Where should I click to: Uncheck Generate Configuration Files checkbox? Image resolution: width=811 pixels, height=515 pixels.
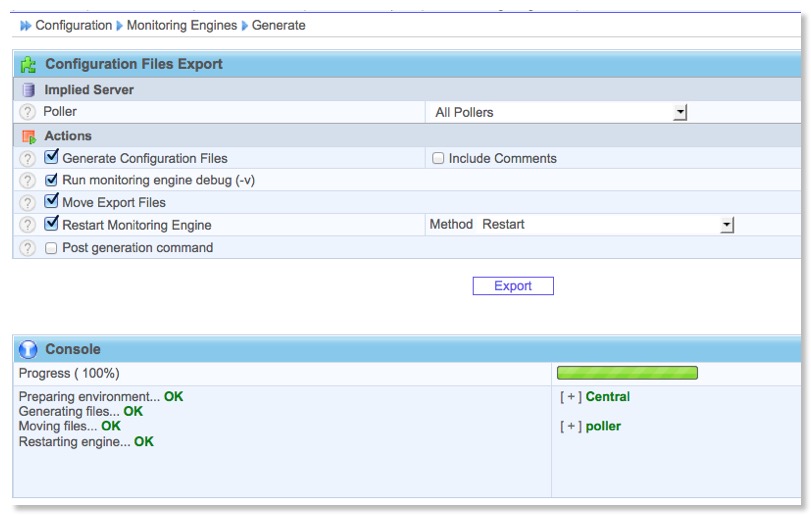coord(52,157)
